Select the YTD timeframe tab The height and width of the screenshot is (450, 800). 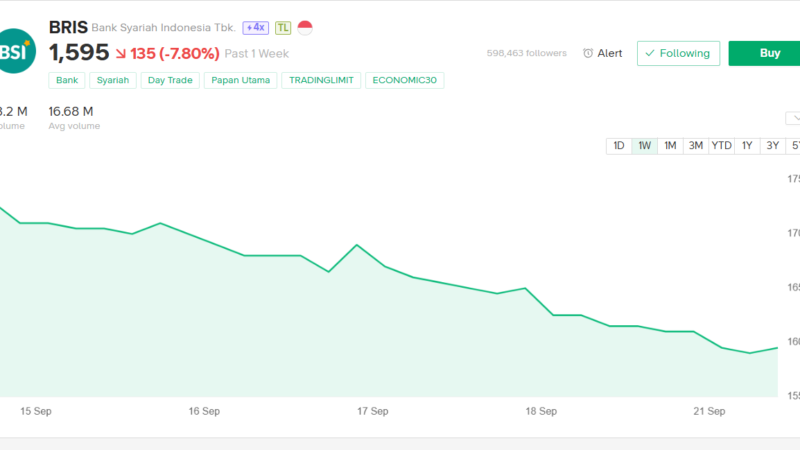pos(721,146)
